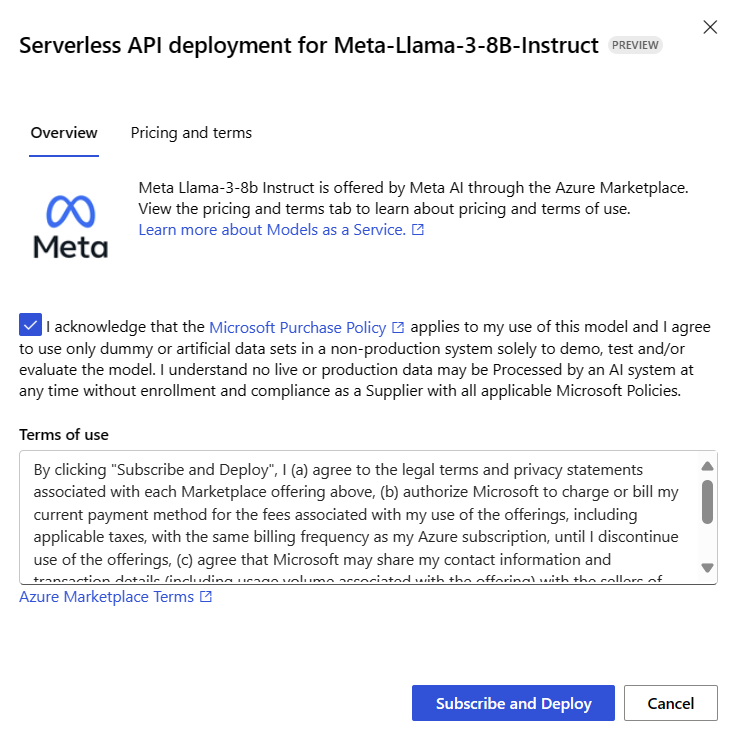Click the Terms of use scrollbar thumb
Screen dimensions: 737x729
click(707, 502)
